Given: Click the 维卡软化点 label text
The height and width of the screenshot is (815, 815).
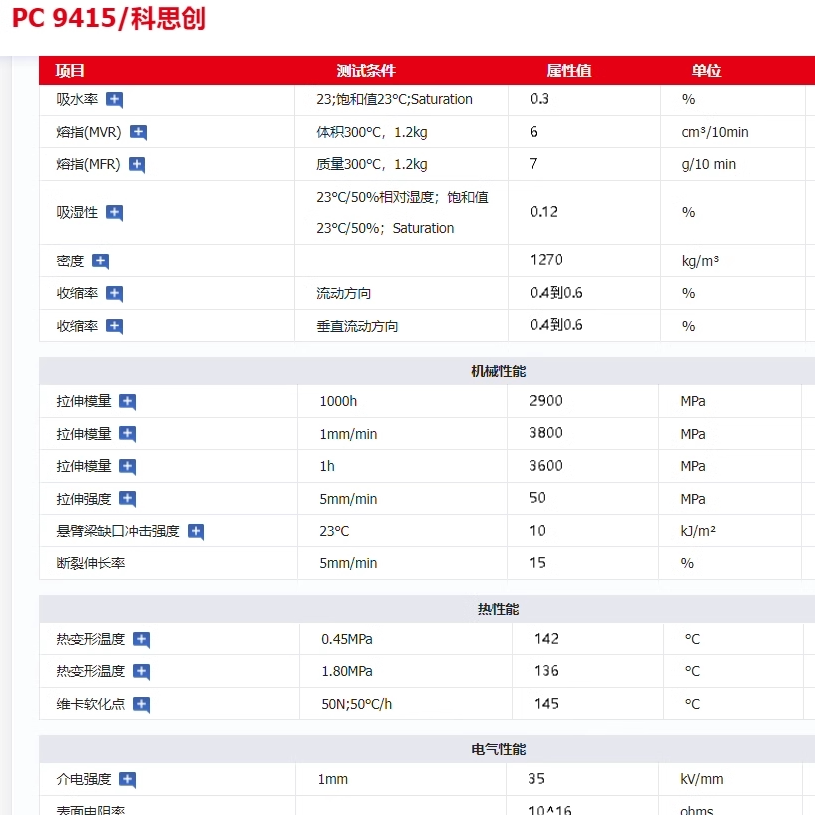Looking at the screenshot, I should (x=91, y=704).
